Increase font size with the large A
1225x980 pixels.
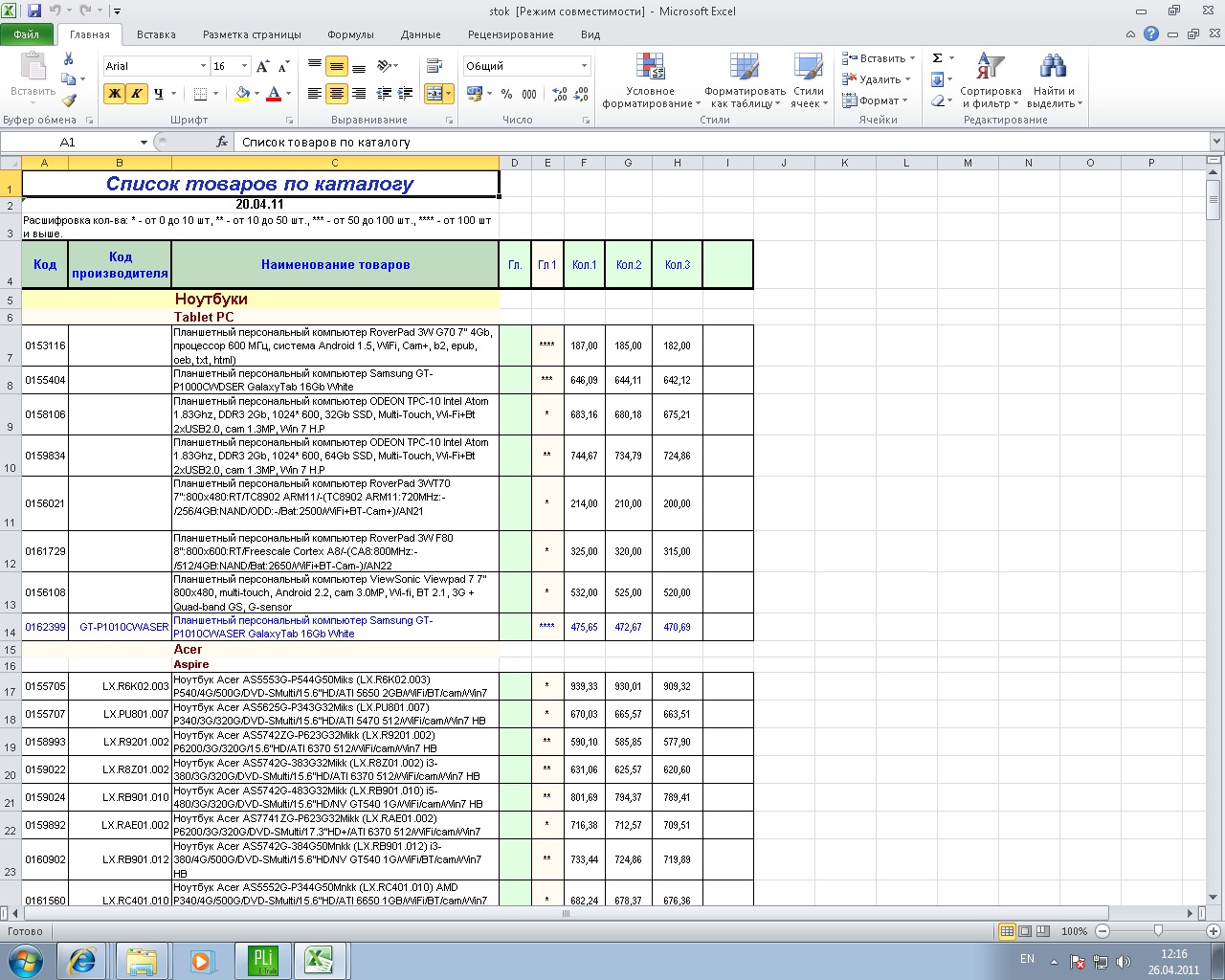point(263,66)
